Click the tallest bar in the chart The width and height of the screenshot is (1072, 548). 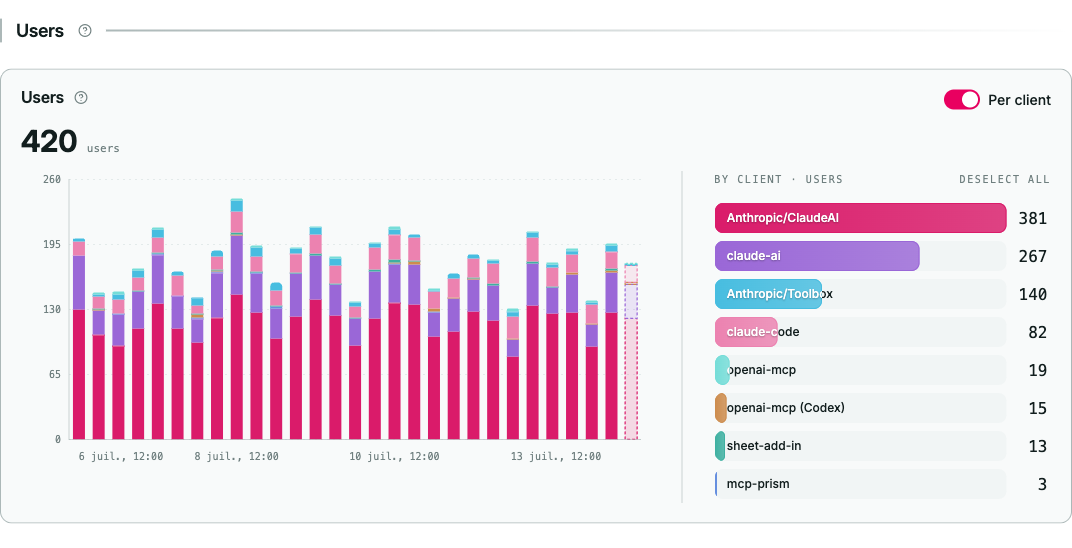[x=237, y=319]
